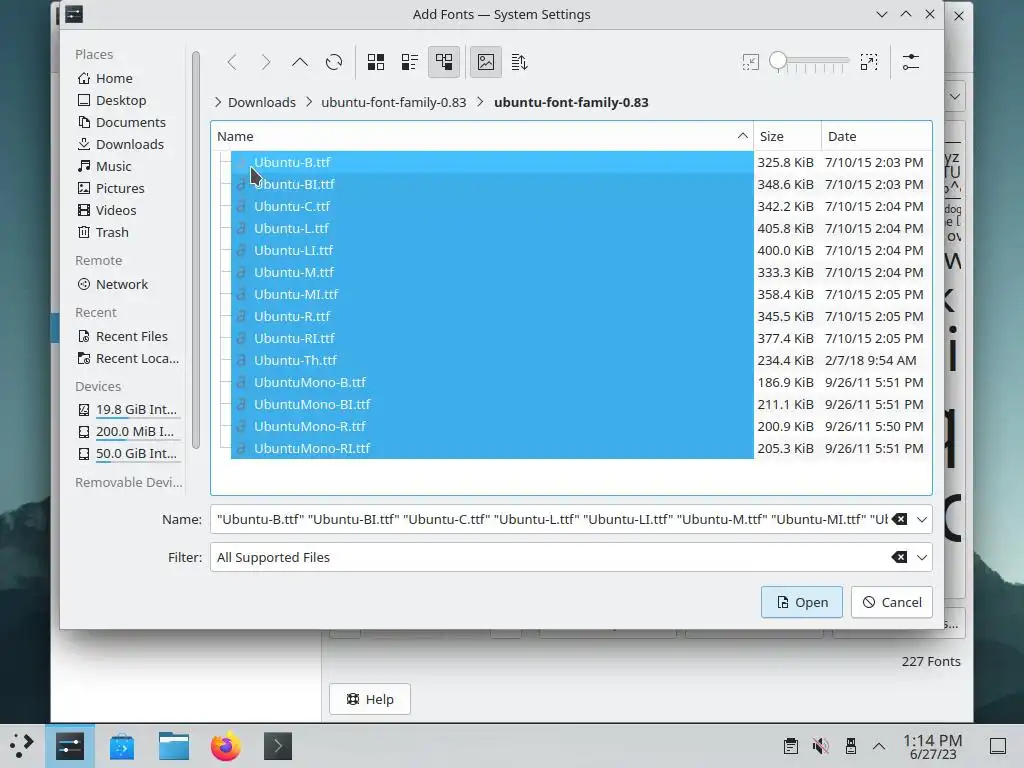The width and height of the screenshot is (1024, 768).
Task: Select the 200.0 MiB internal device
Action: point(128,432)
